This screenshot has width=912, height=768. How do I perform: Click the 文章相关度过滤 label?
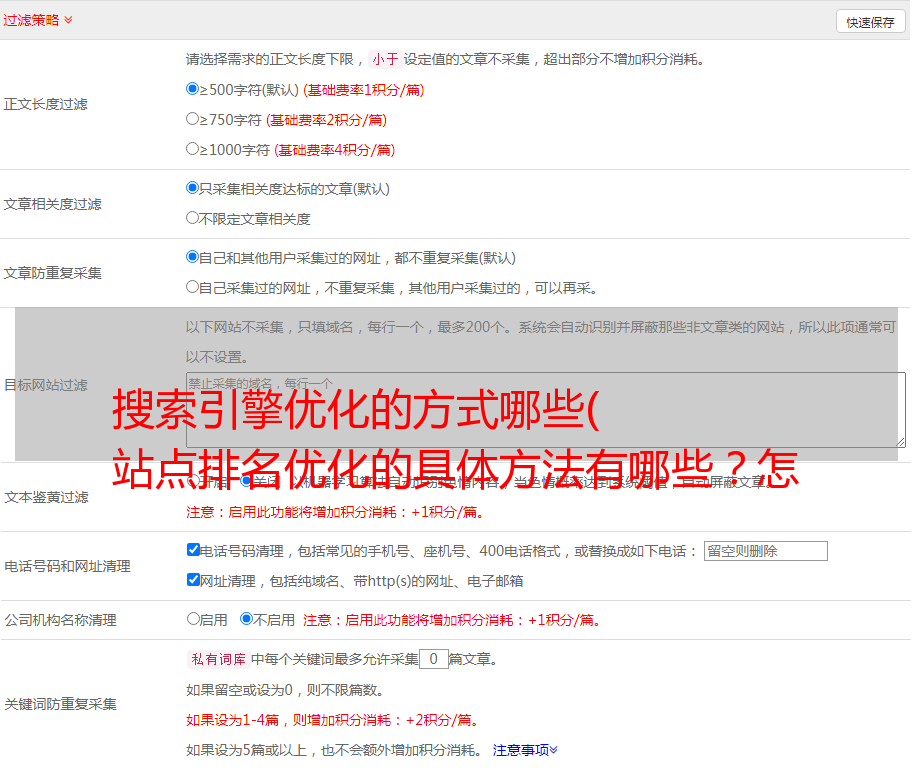click(x=52, y=204)
